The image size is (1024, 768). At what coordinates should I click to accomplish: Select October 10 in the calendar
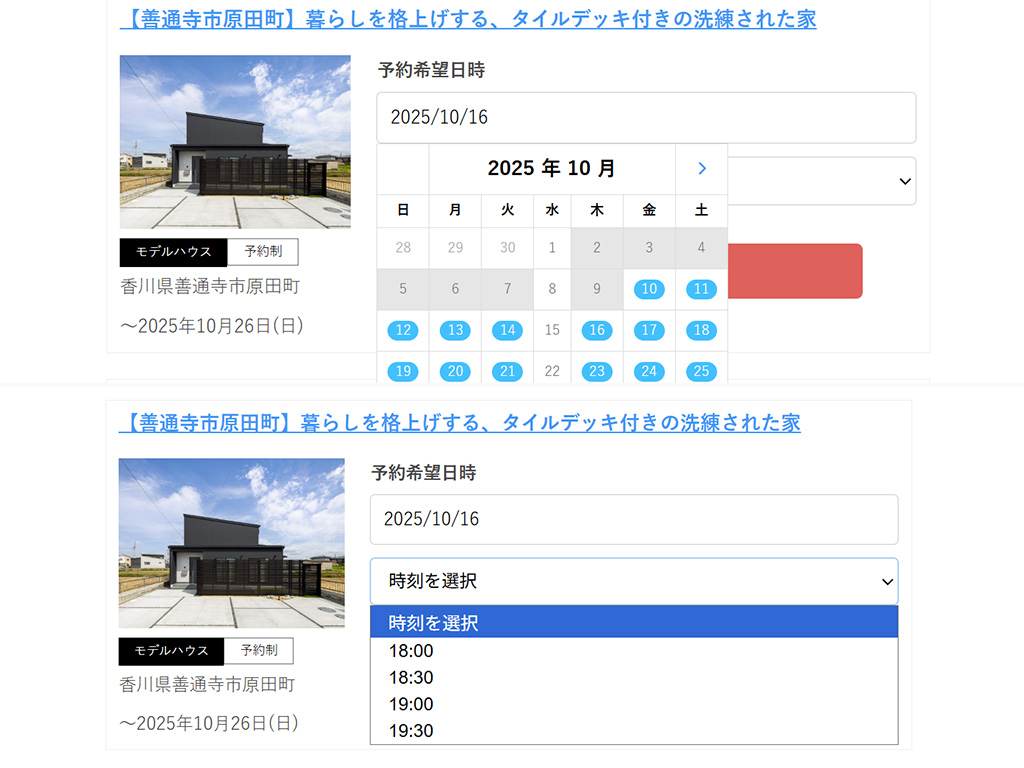click(x=649, y=289)
